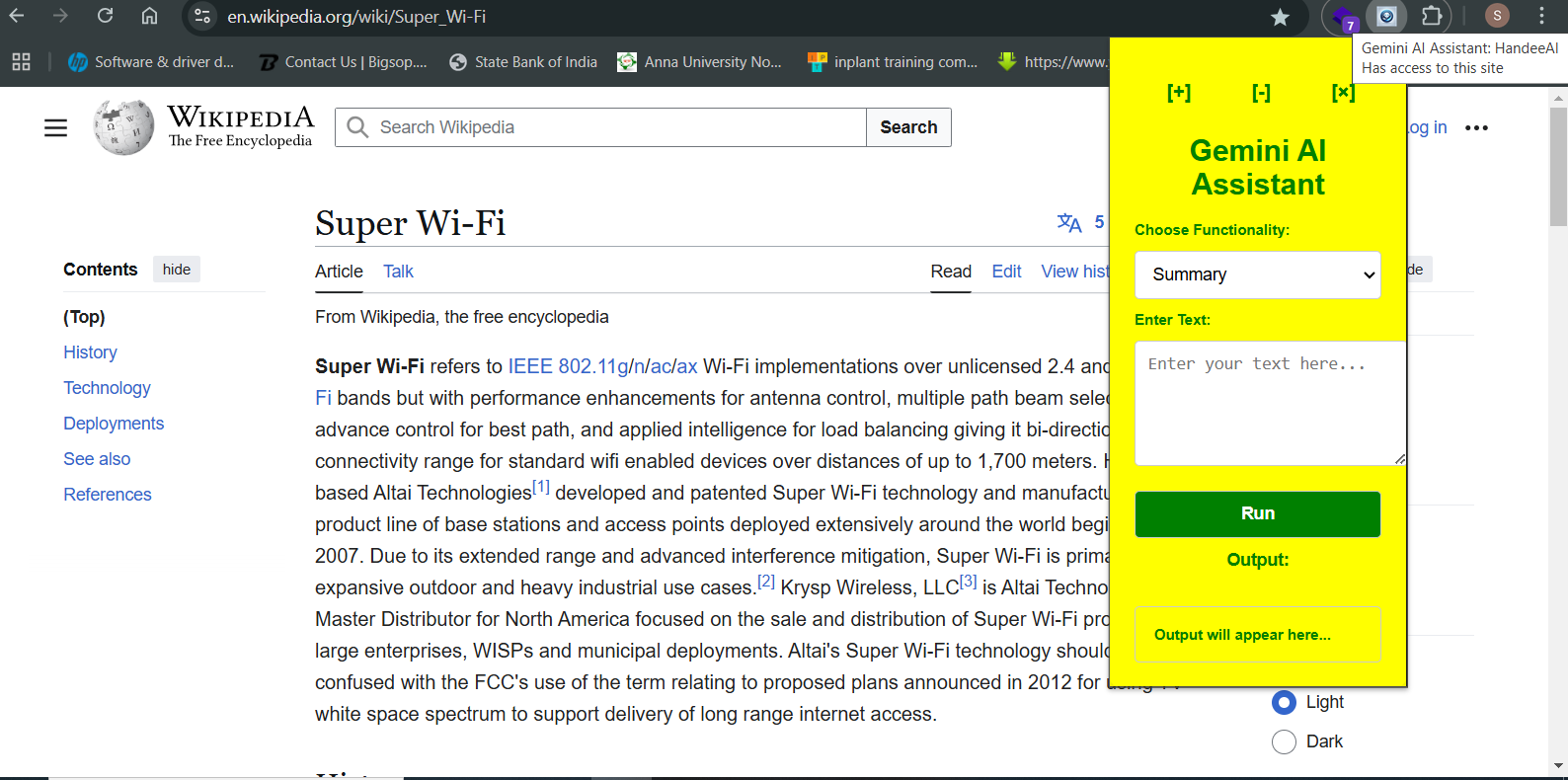The height and width of the screenshot is (780, 1568).
Task: Click the address bar URL
Action: coord(356,17)
